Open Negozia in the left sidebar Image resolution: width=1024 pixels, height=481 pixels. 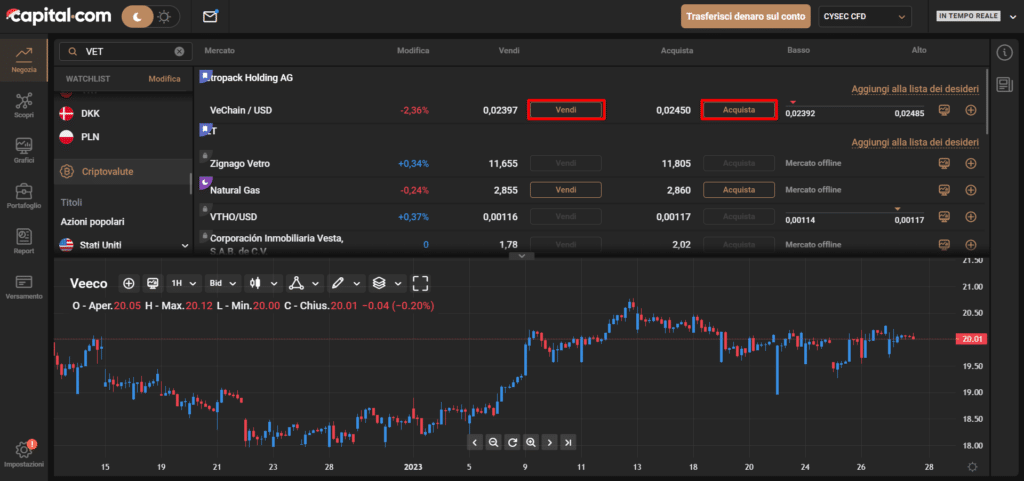[24, 59]
